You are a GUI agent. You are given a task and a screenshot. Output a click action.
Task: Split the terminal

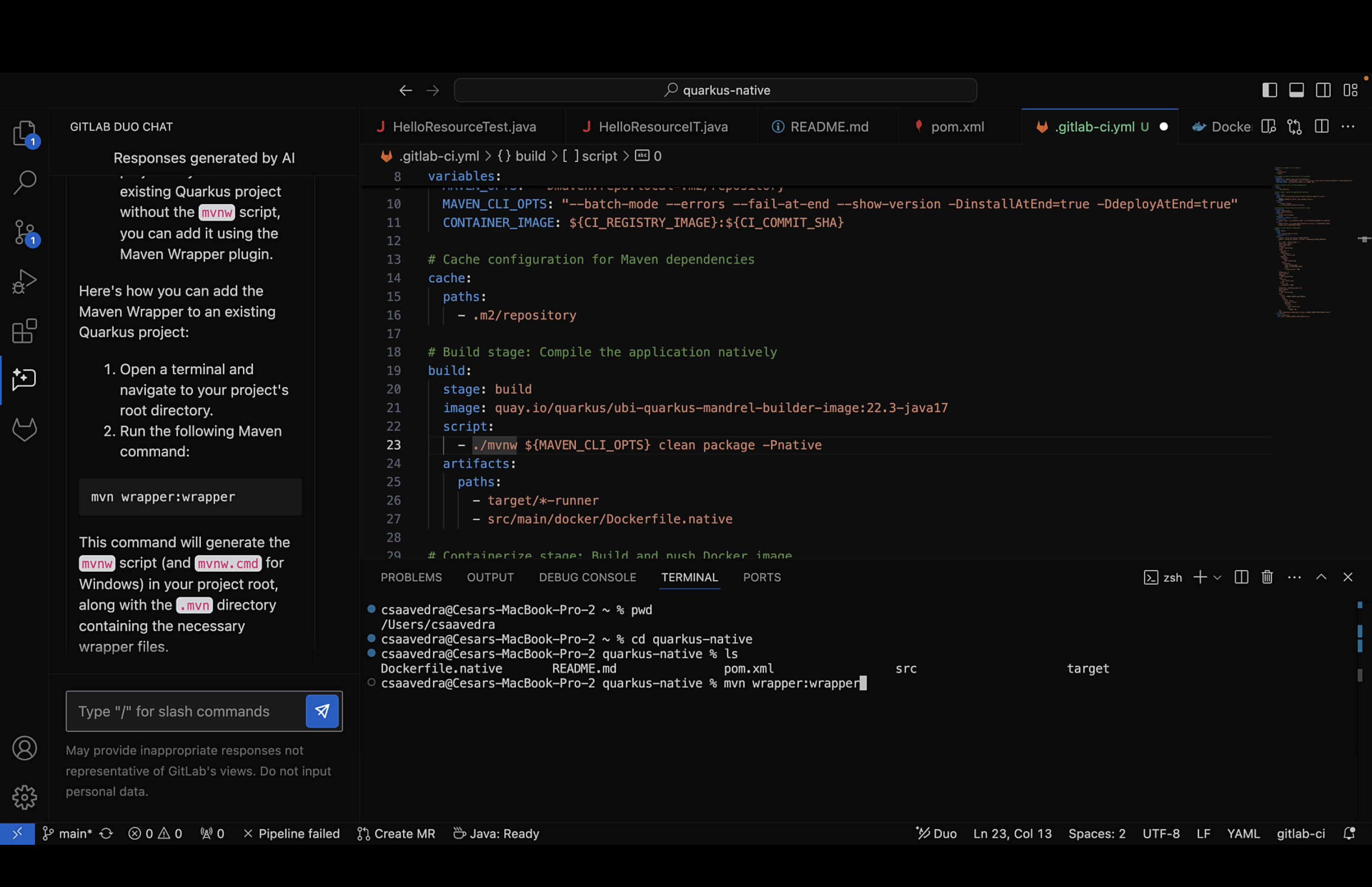[1241, 577]
